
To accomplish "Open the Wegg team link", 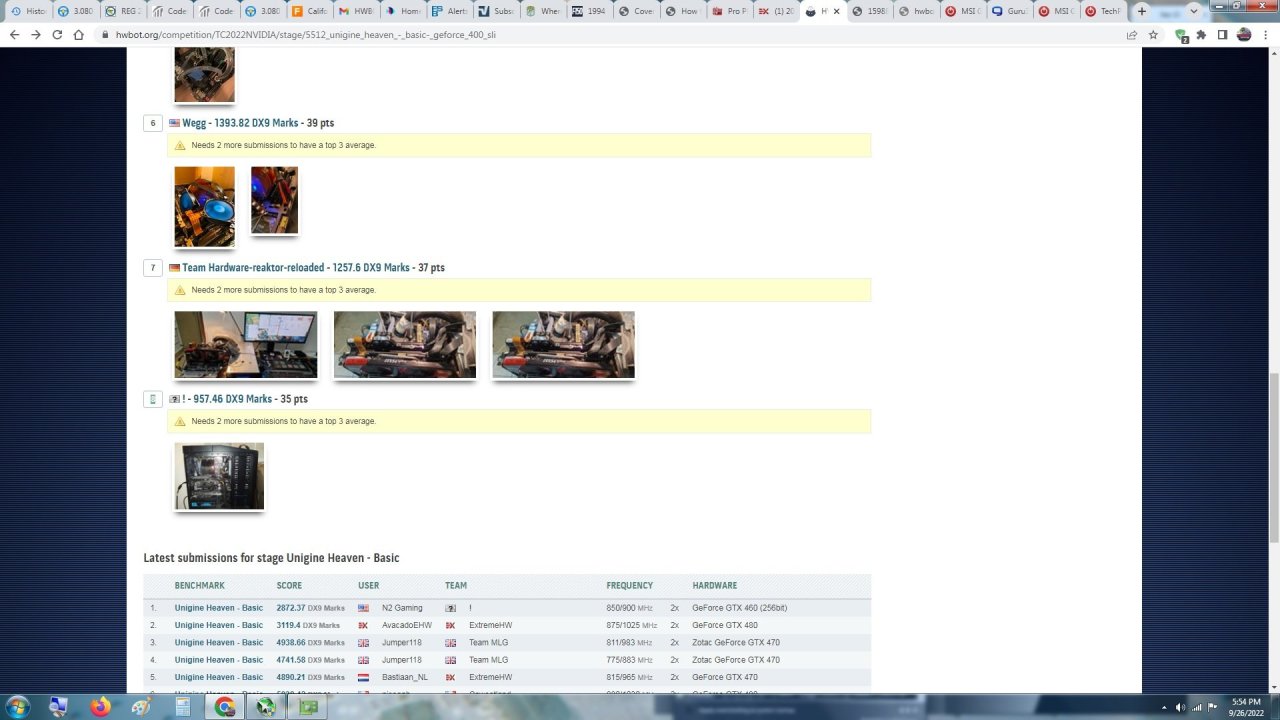I will point(194,123).
